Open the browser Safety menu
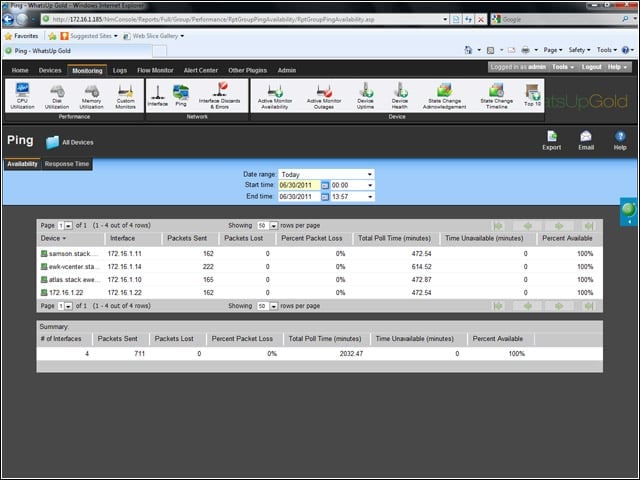The image size is (640, 480). pos(579,50)
